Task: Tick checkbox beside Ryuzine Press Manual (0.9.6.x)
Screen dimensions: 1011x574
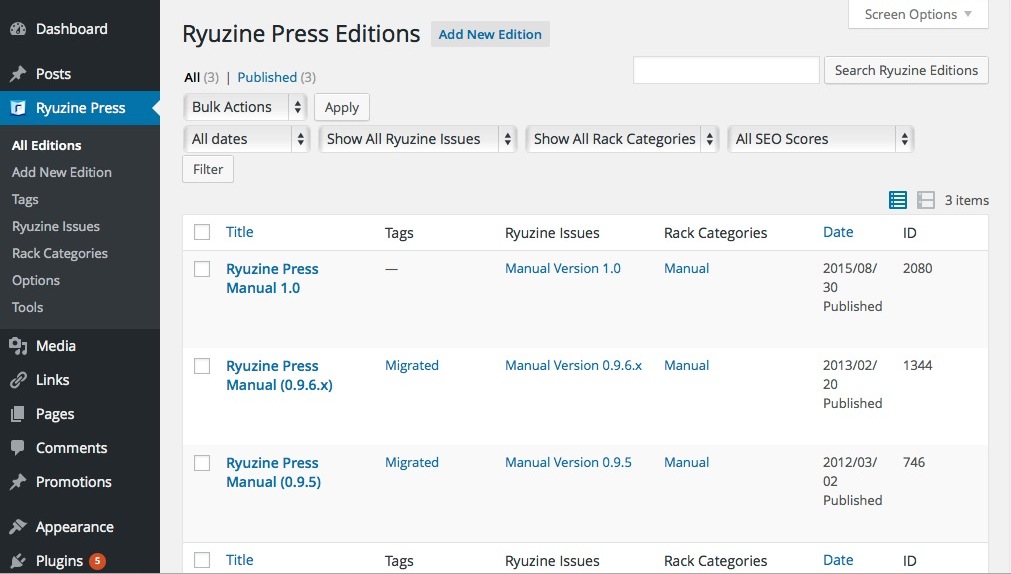Action: (202, 366)
